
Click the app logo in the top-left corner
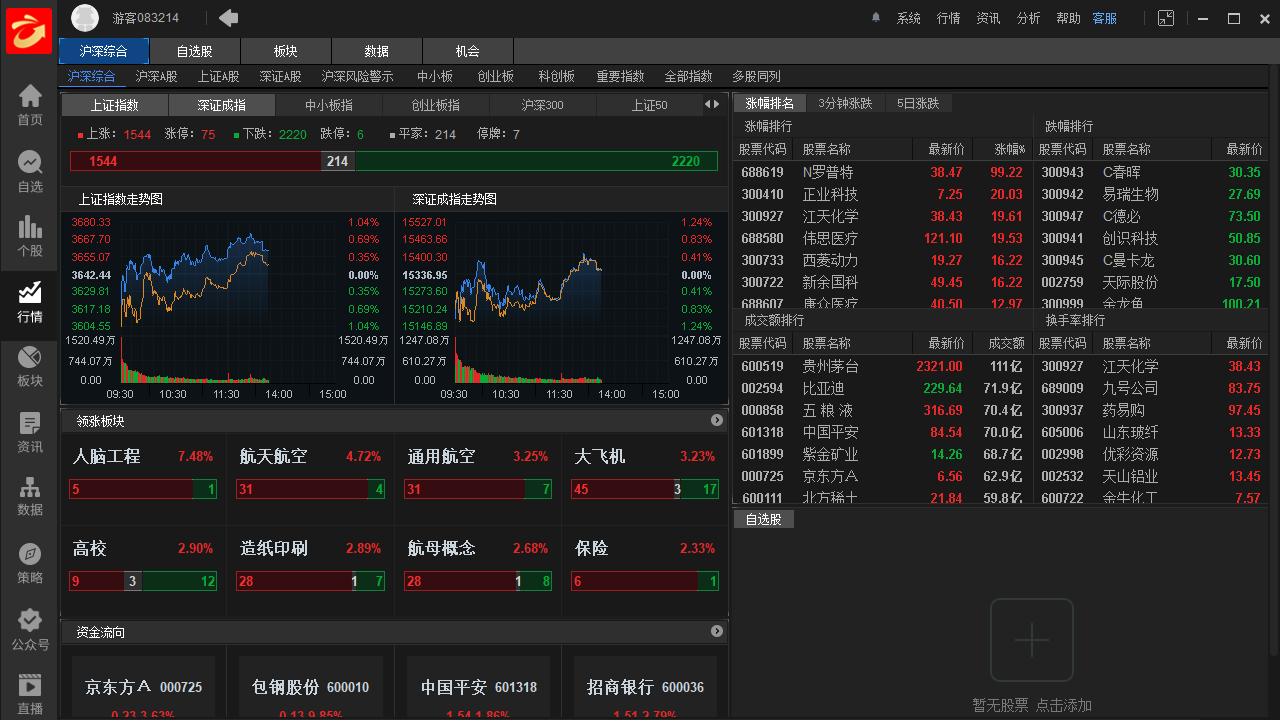28,30
